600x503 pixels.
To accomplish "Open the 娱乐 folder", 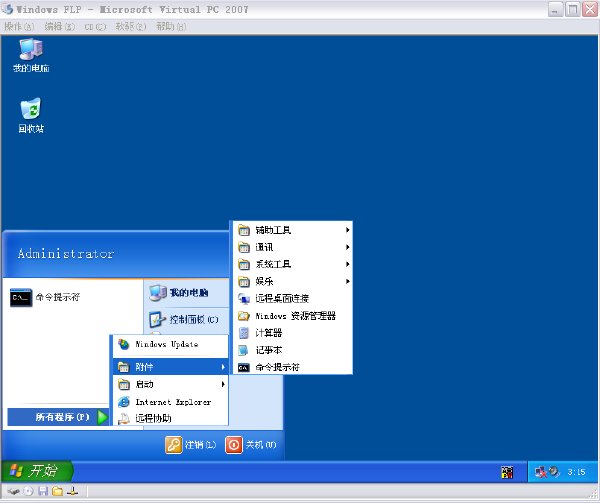I will click(293, 282).
